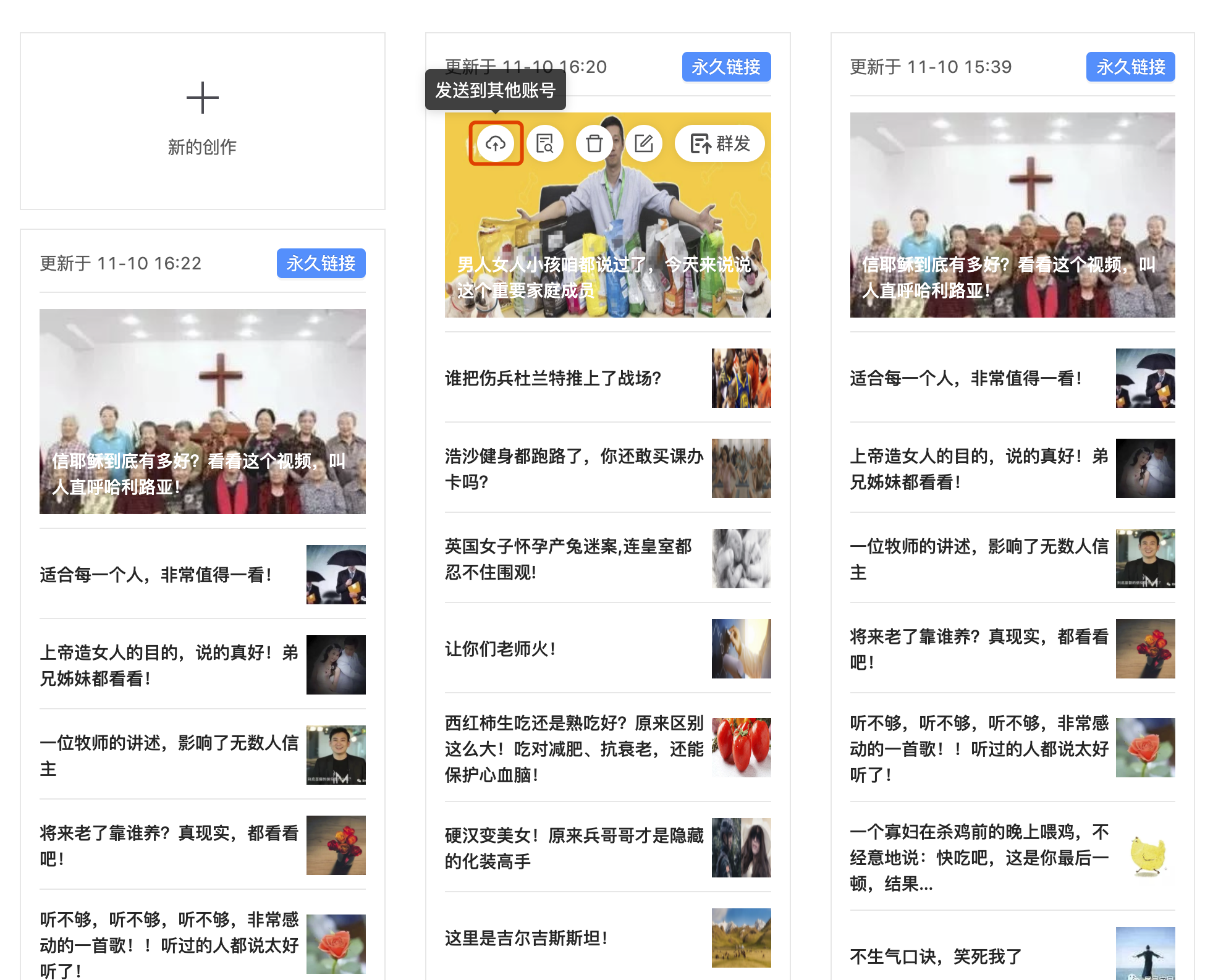Open article 谁把伤兵杜兰特推上了战场?
The height and width of the screenshot is (980, 1226).
click(x=553, y=378)
